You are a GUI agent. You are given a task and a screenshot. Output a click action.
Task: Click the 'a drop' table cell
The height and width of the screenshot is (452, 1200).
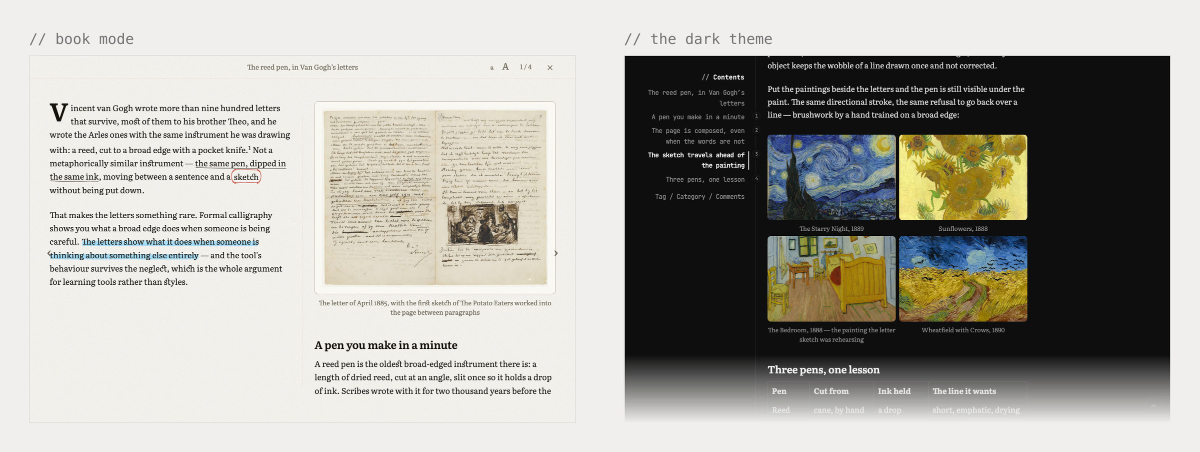[x=891, y=410]
